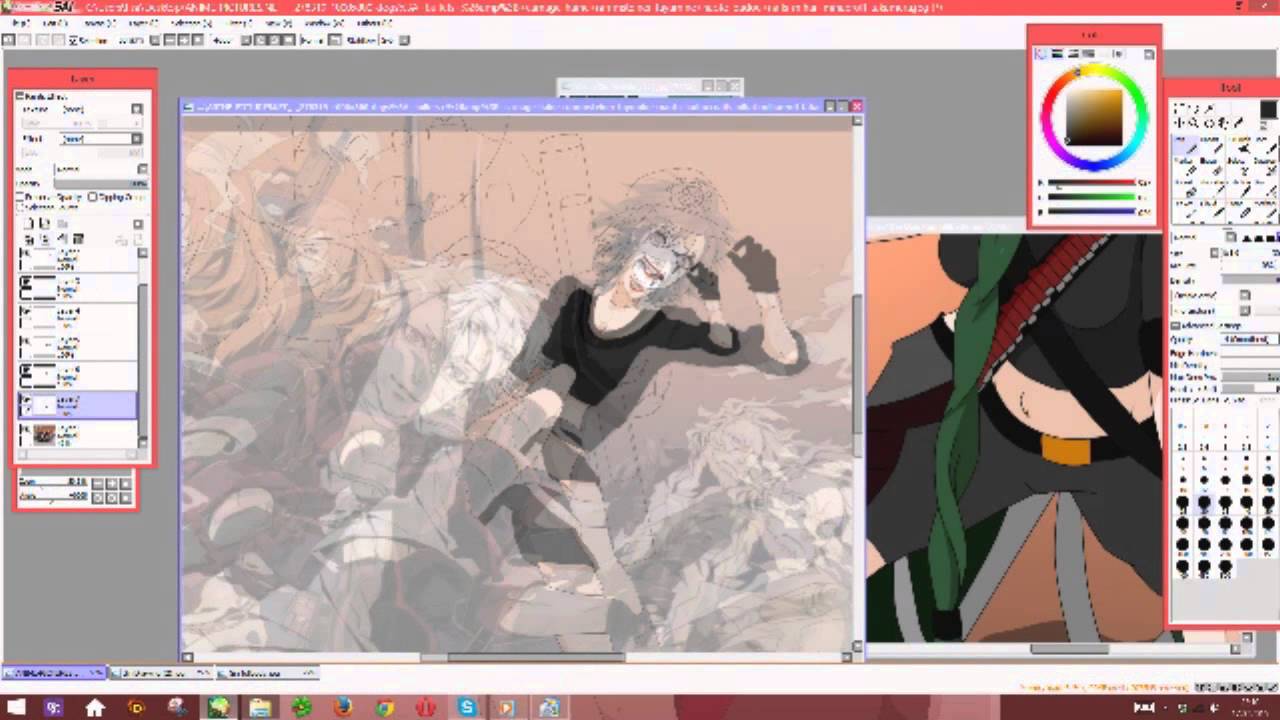Click the Firefox icon in the taskbar
The image size is (1280, 720).
(x=343, y=707)
